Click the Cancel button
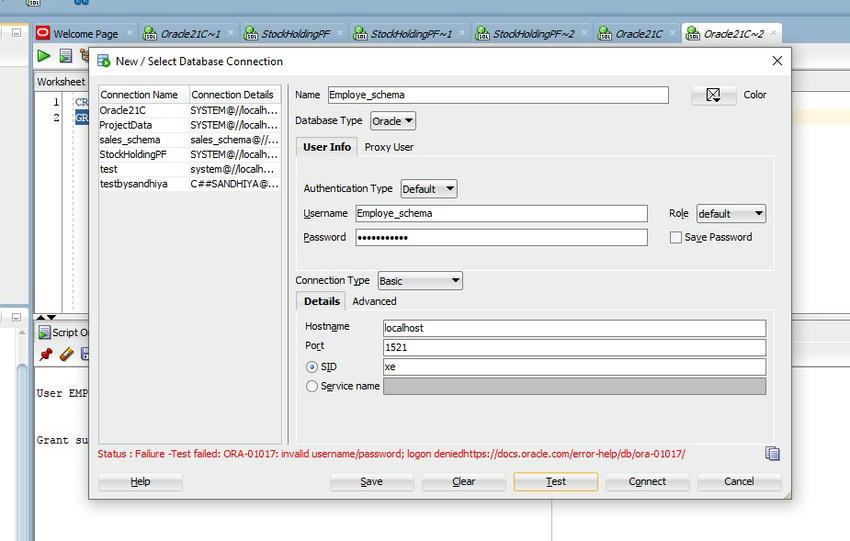850x541 pixels. 739,481
